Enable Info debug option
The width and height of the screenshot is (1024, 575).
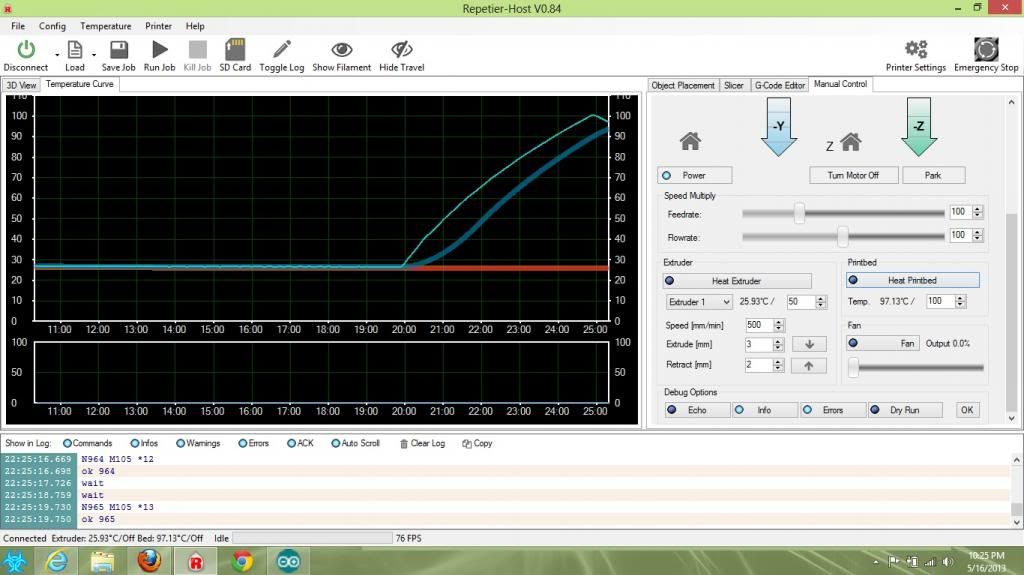click(765, 410)
